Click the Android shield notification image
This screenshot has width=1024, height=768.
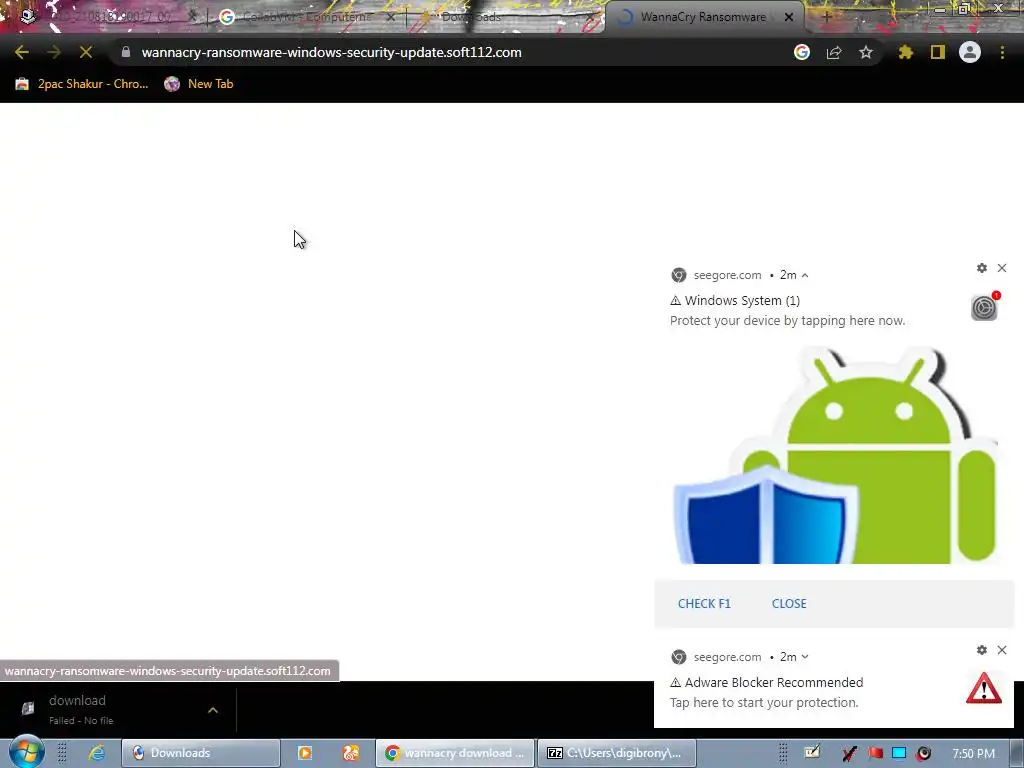[835, 455]
